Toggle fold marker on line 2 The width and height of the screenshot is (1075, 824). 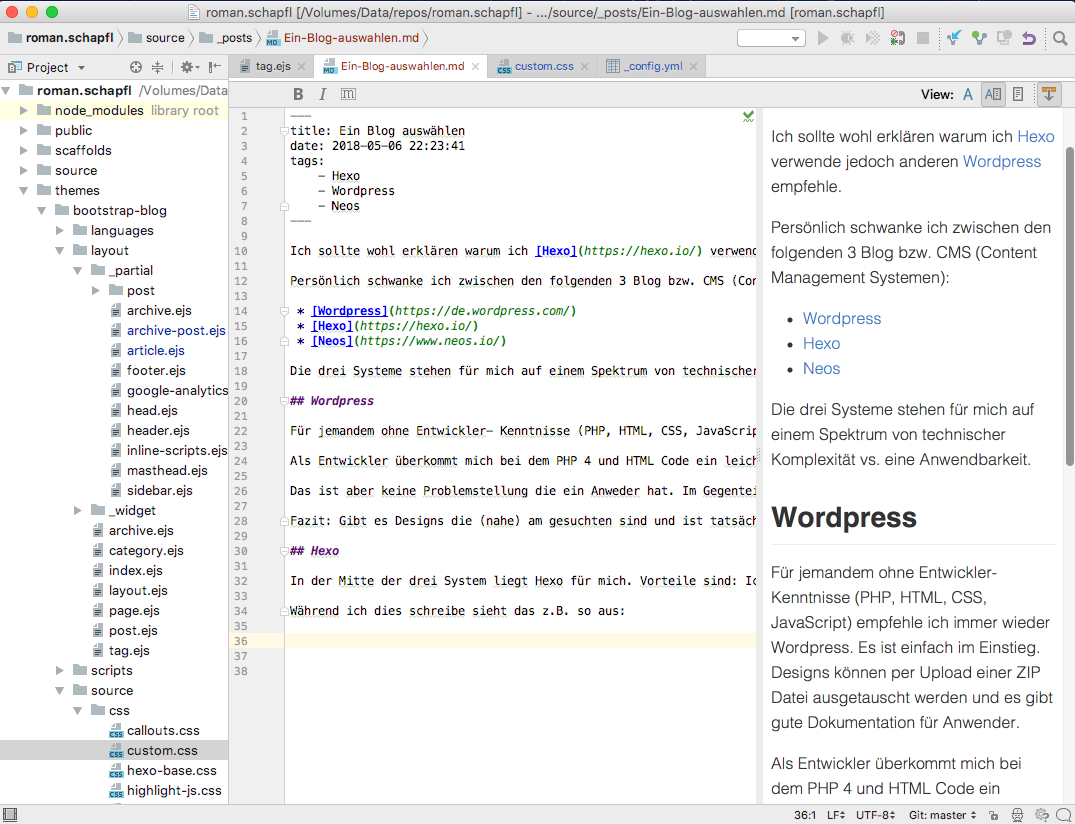tap(284, 131)
